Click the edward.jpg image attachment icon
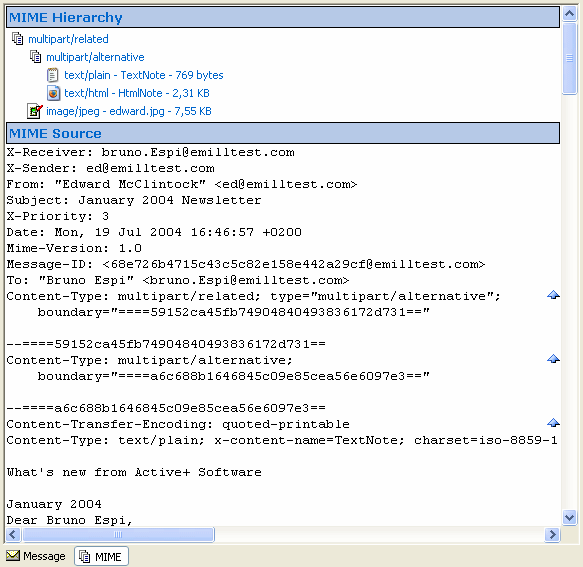 [35, 111]
